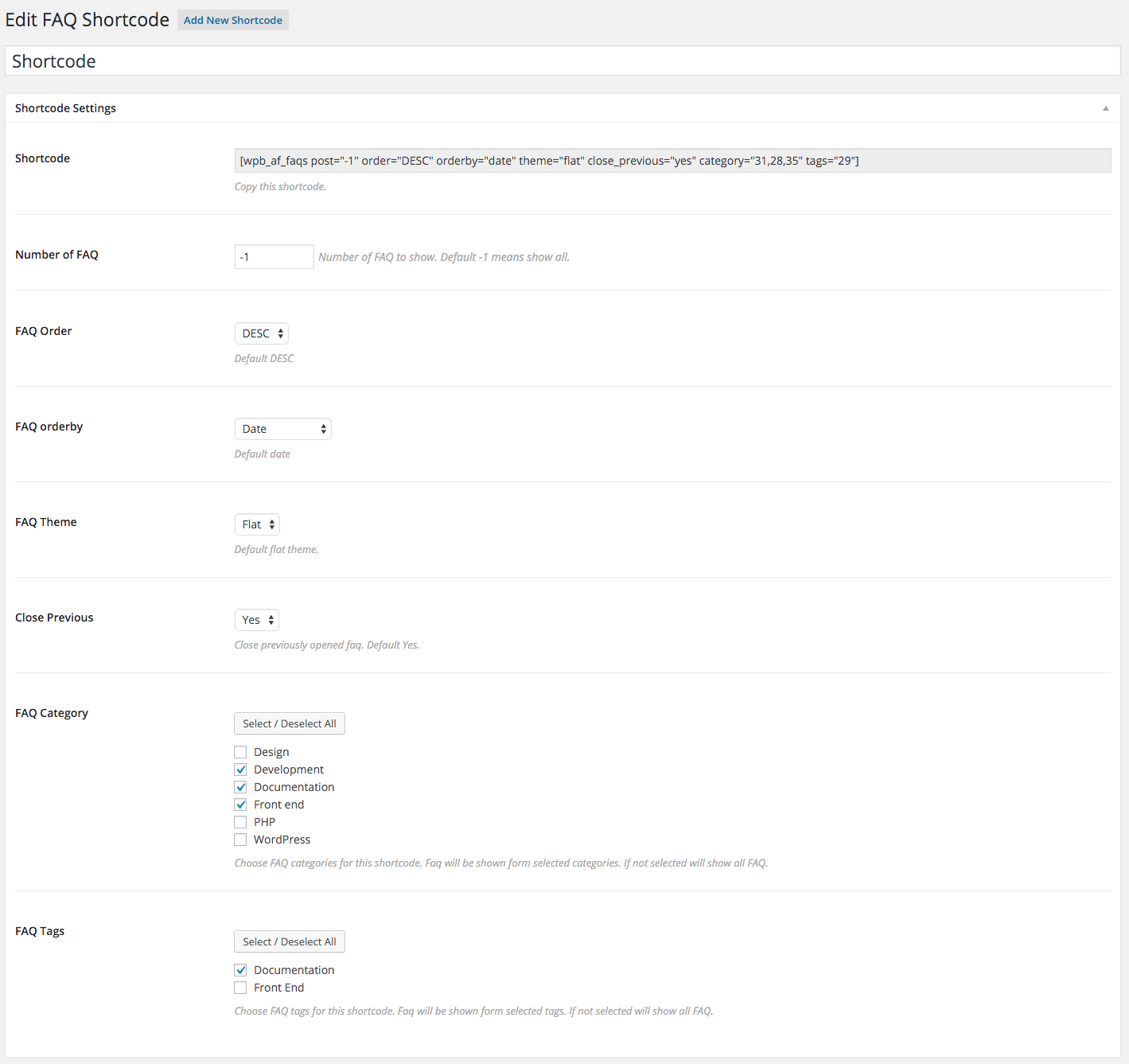Enable the Front End tag checkbox
This screenshot has height=1064, width=1129.
pyautogui.click(x=240, y=988)
